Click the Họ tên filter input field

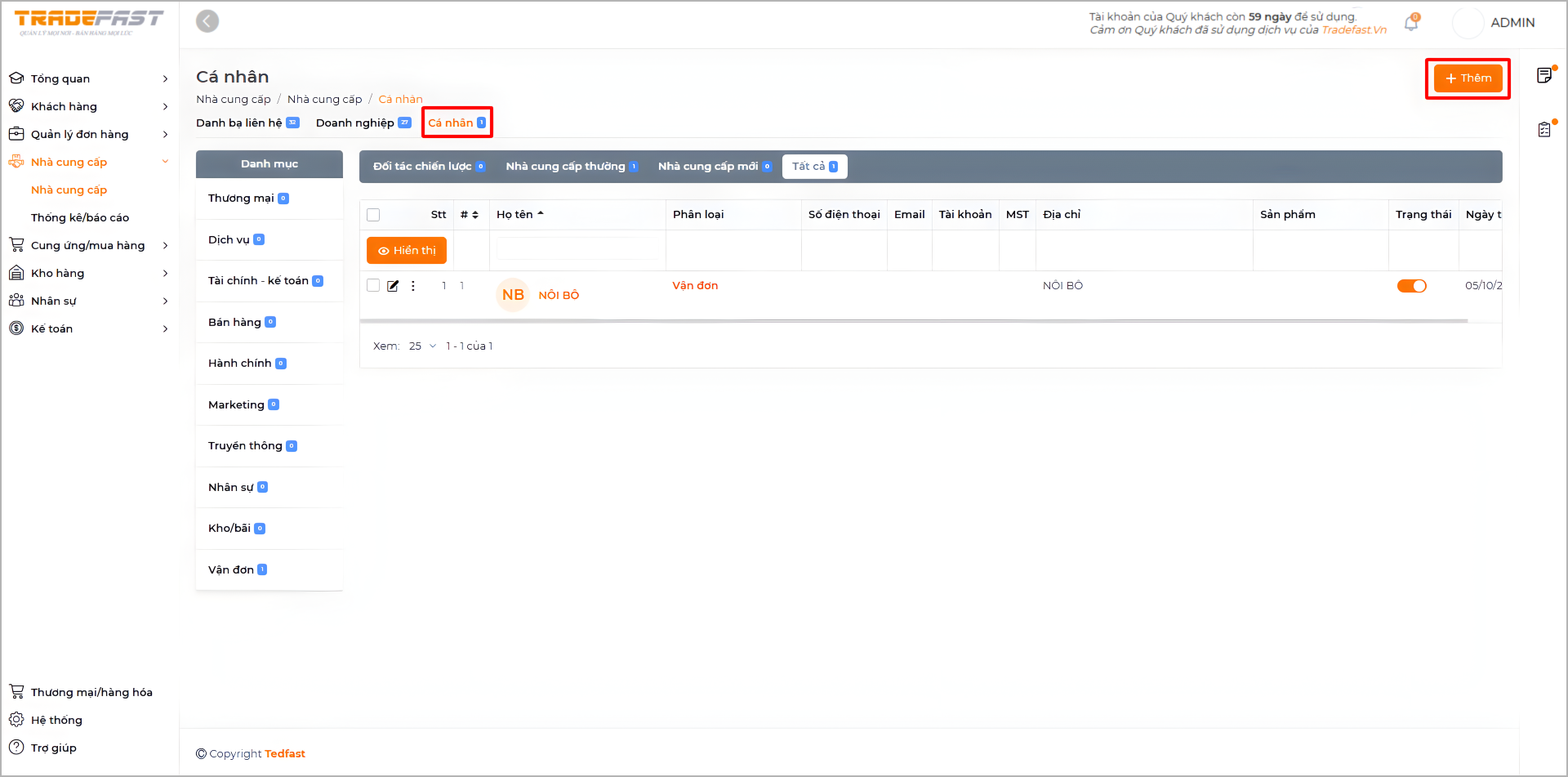[x=577, y=250]
